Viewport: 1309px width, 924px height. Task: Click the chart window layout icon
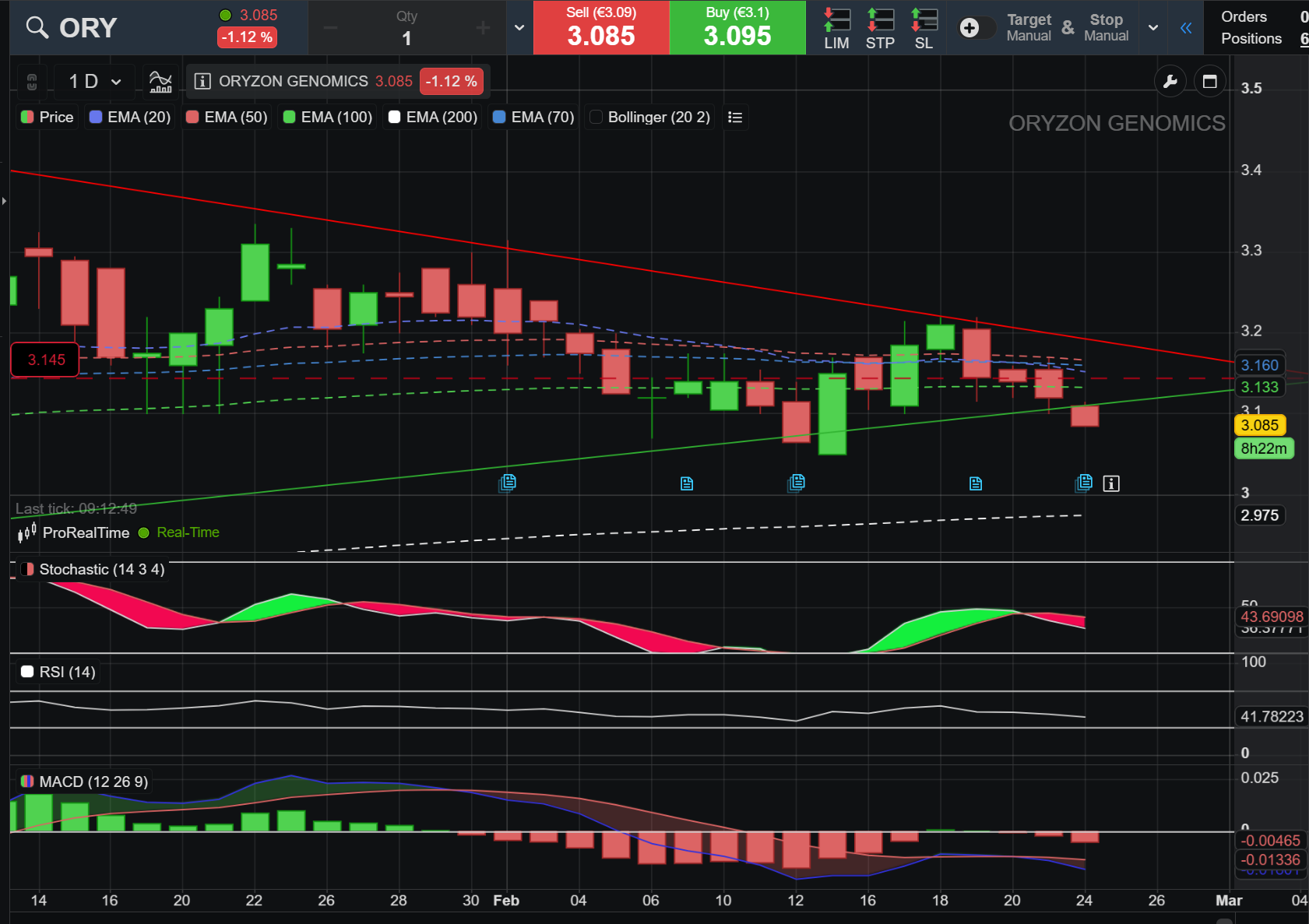pos(1209,81)
